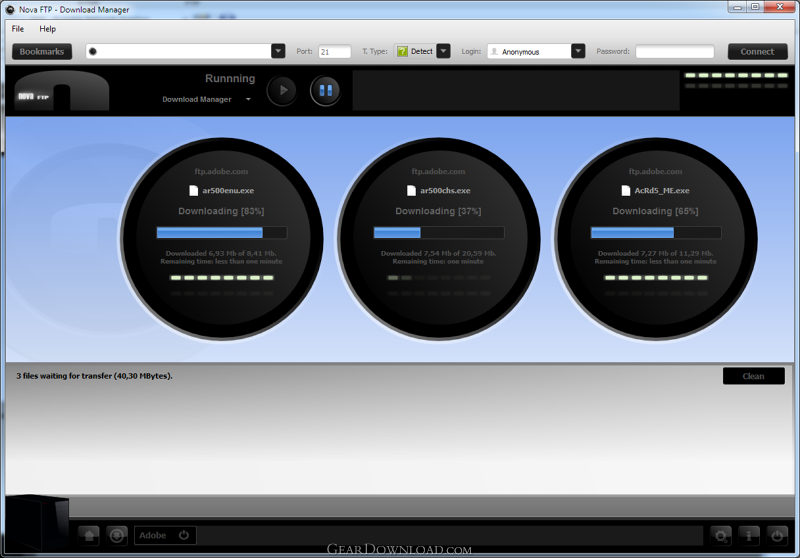Open settings gear icon

tap(721, 536)
